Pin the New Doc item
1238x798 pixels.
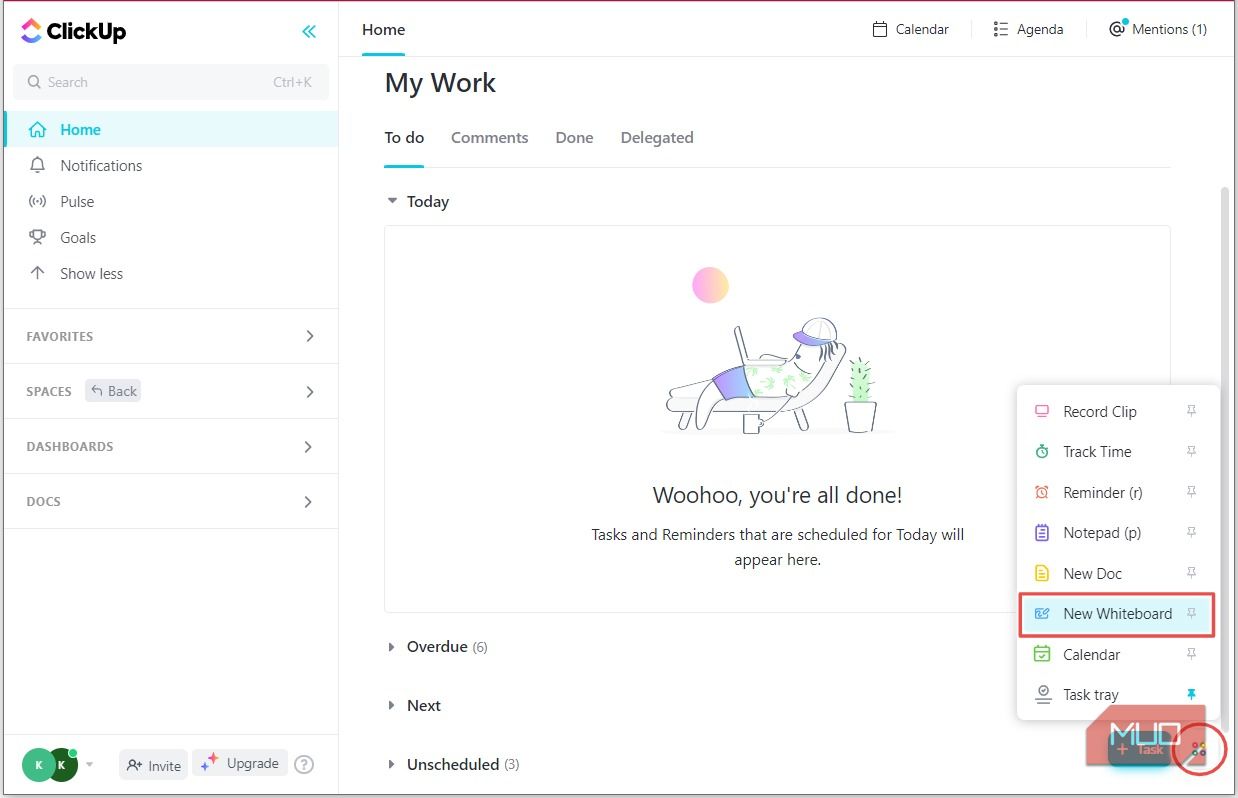(x=1191, y=573)
